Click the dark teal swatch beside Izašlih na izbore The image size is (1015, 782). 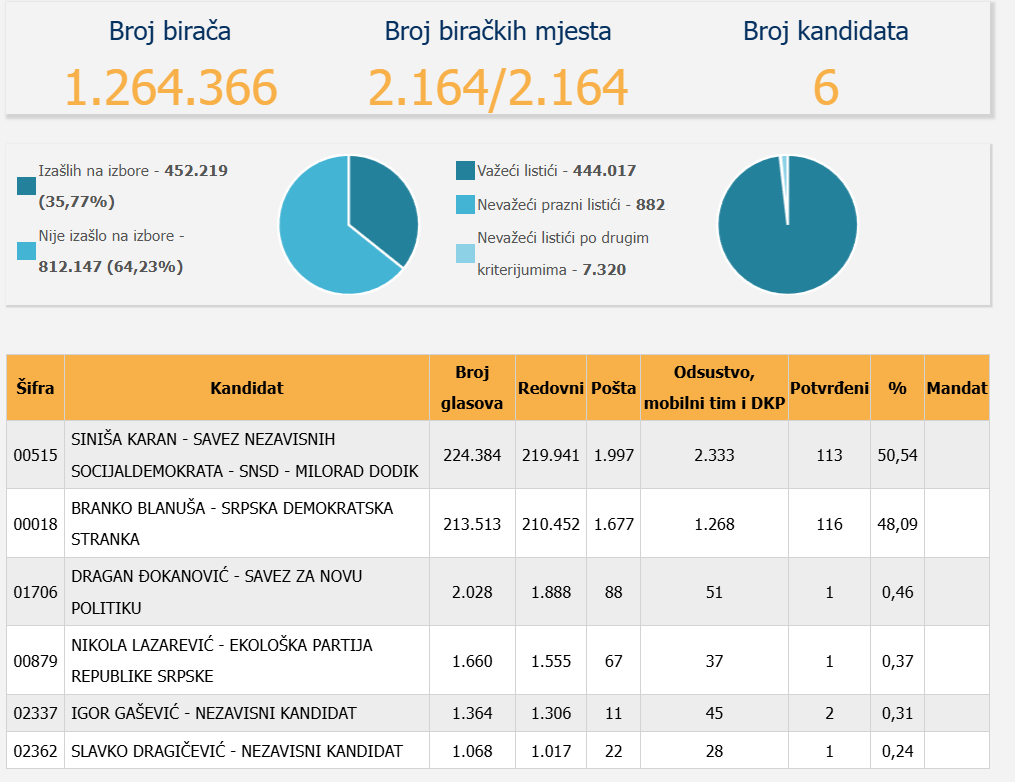(27, 186)
